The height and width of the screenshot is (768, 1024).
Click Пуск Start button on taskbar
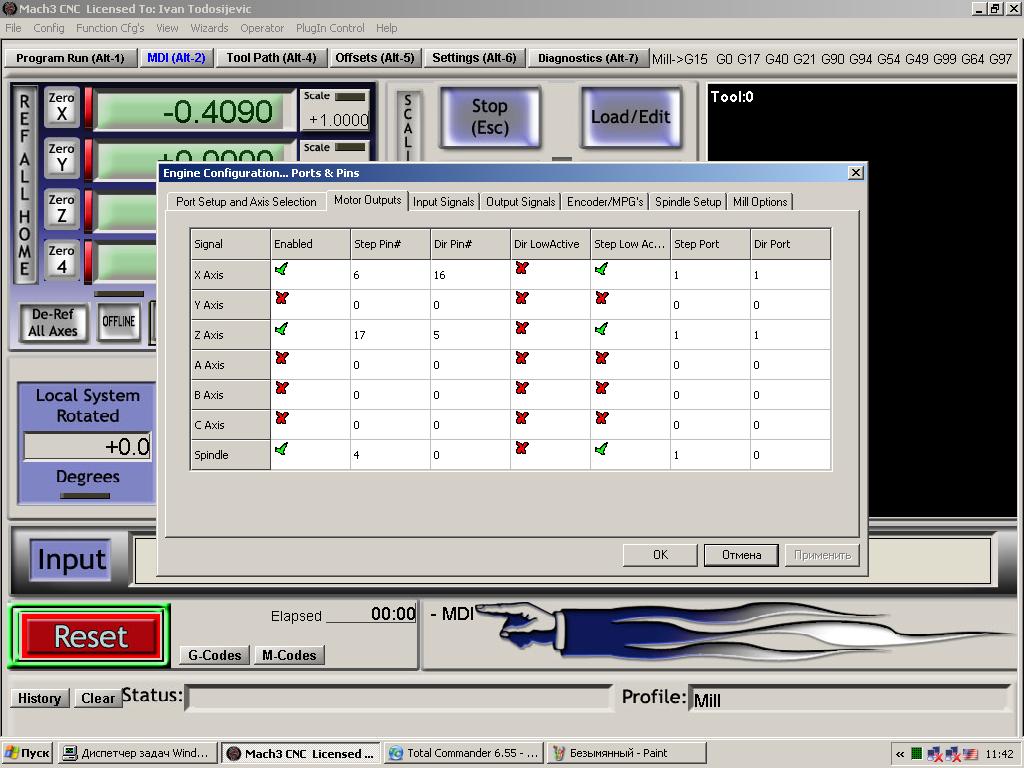(27, 753)
